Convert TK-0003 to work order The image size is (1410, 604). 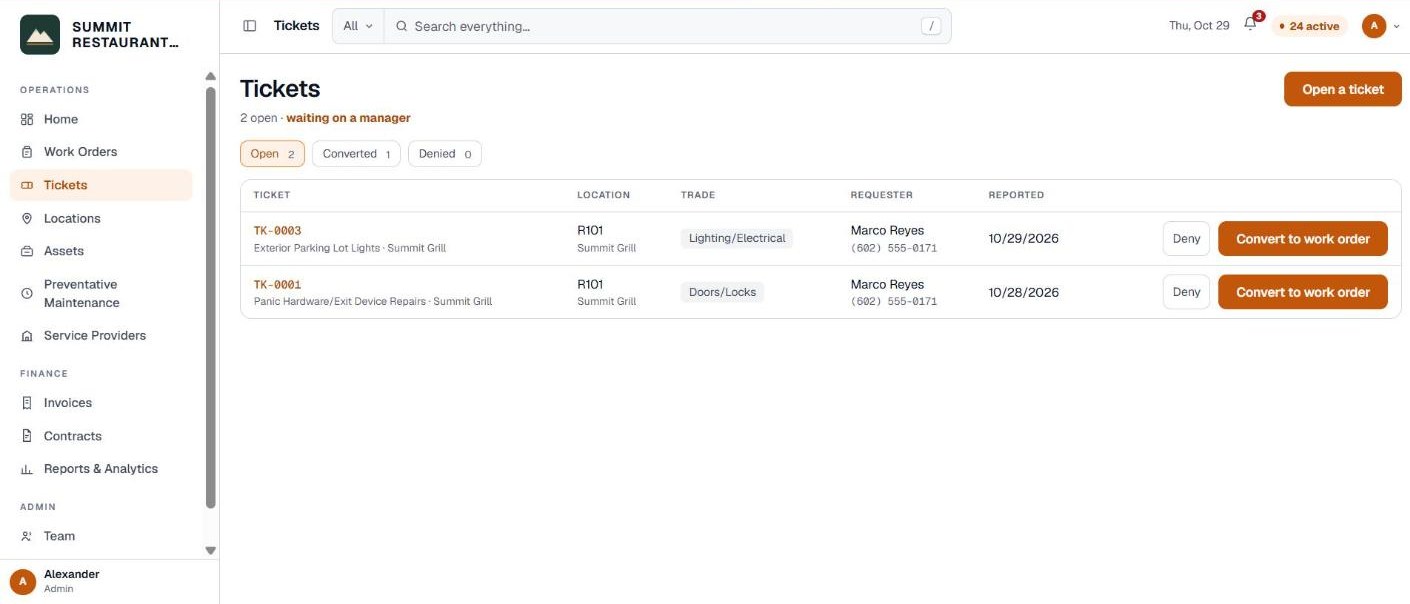pyautogui.click(x=1302, y=239)
